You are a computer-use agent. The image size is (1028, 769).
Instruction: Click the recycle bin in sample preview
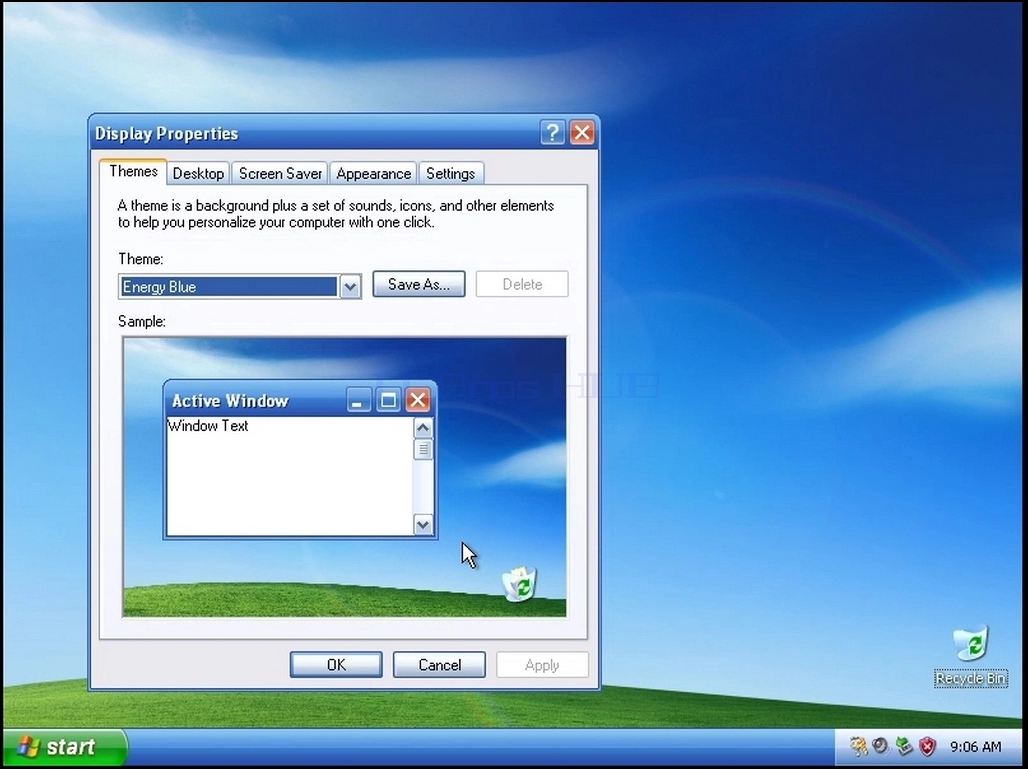519,584
